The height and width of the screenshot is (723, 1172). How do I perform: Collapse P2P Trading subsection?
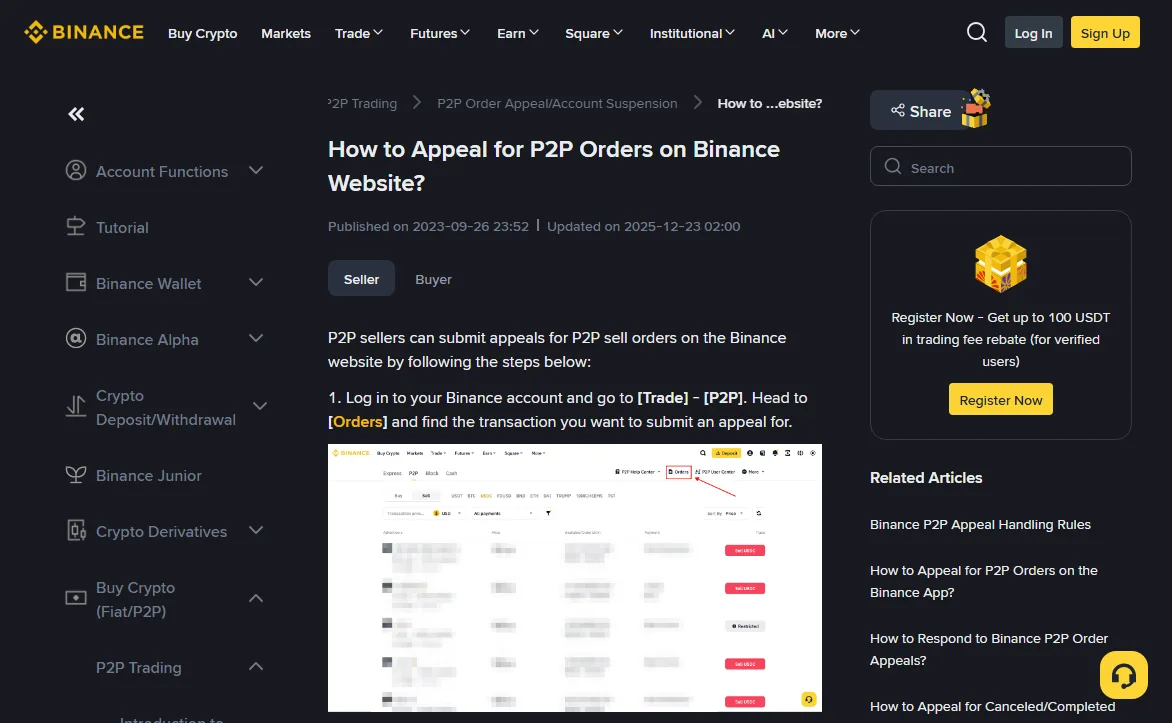click(x=256, y=666)
